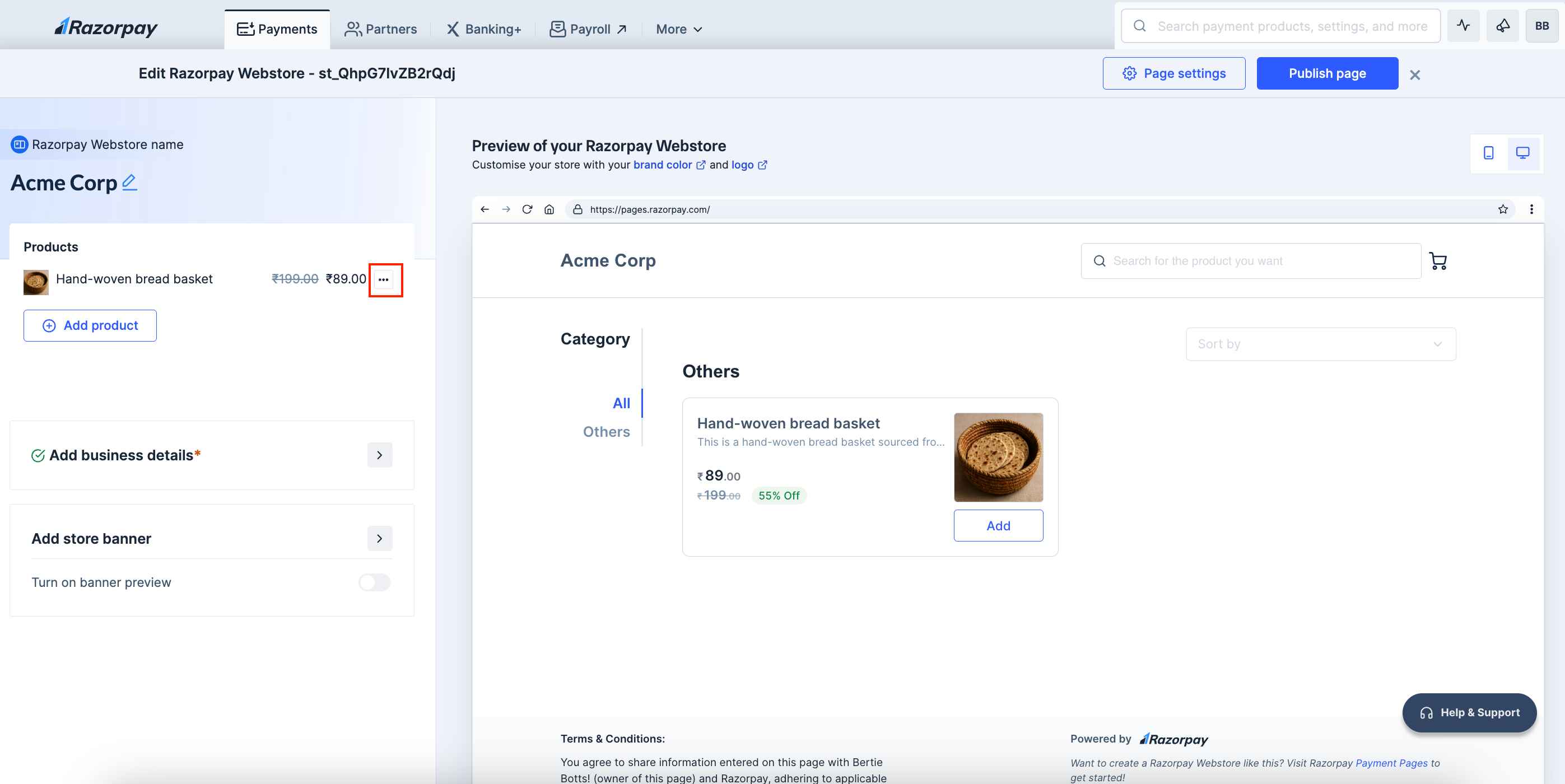Click the bread basket thumbnail in Products

point(36,282)
